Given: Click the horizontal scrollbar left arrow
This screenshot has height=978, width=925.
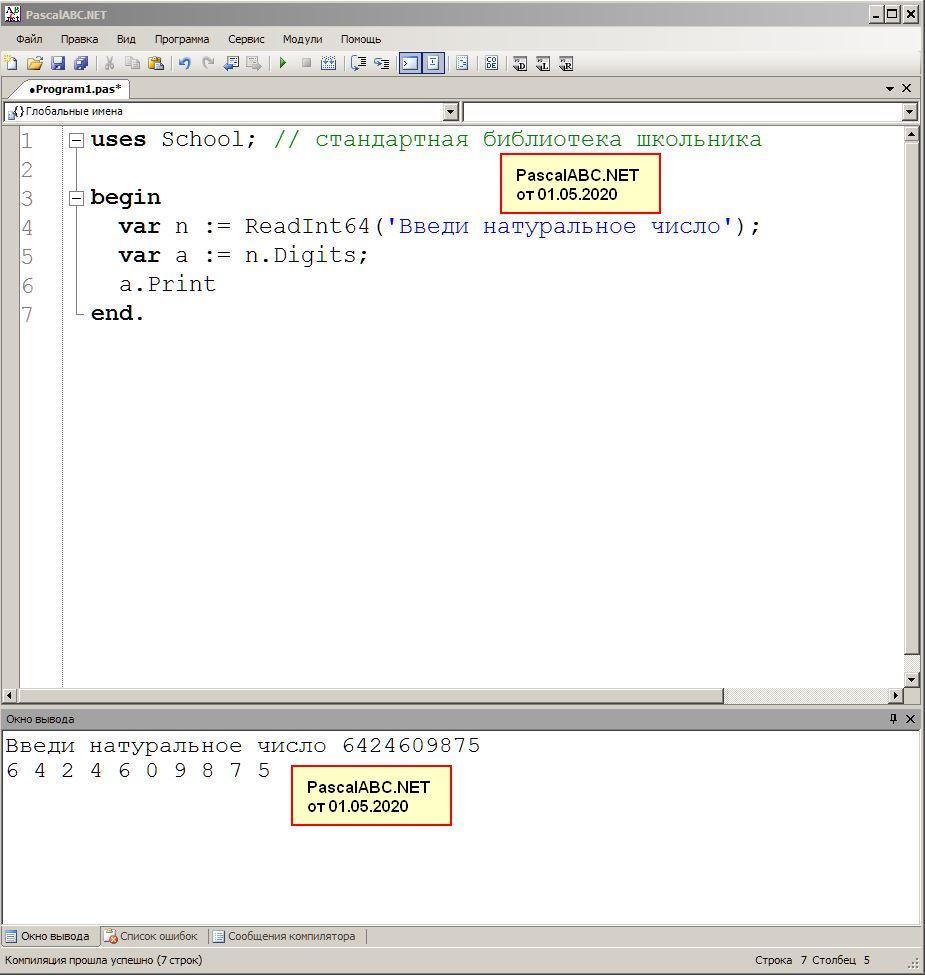Looking at the screenshot, I should coord(9,695).
